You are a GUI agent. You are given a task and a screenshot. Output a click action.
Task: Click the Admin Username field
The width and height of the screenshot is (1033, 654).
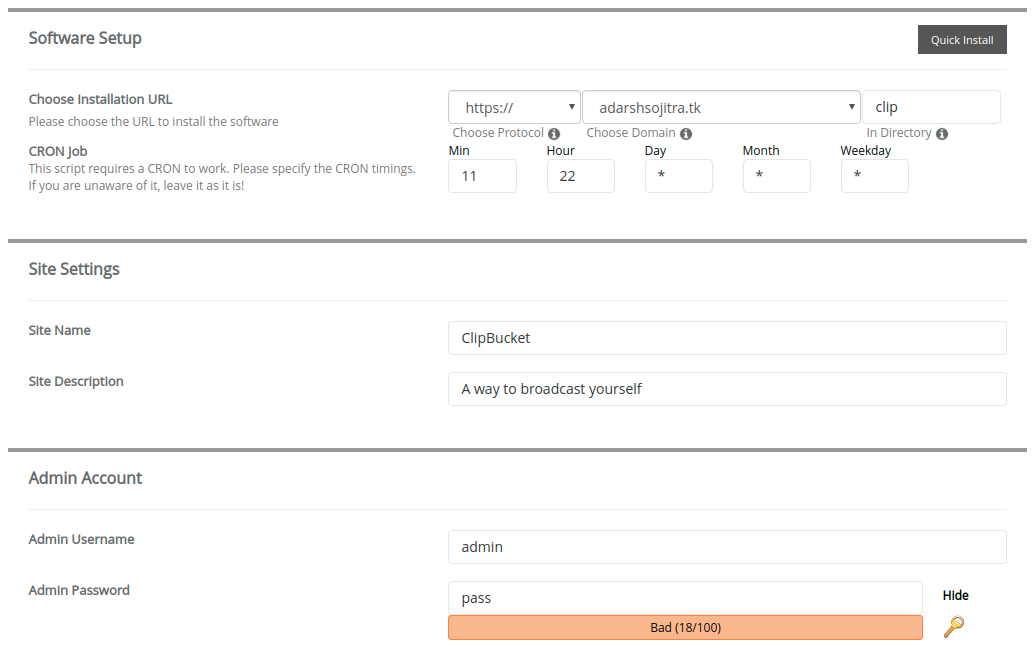click(727, 547)
